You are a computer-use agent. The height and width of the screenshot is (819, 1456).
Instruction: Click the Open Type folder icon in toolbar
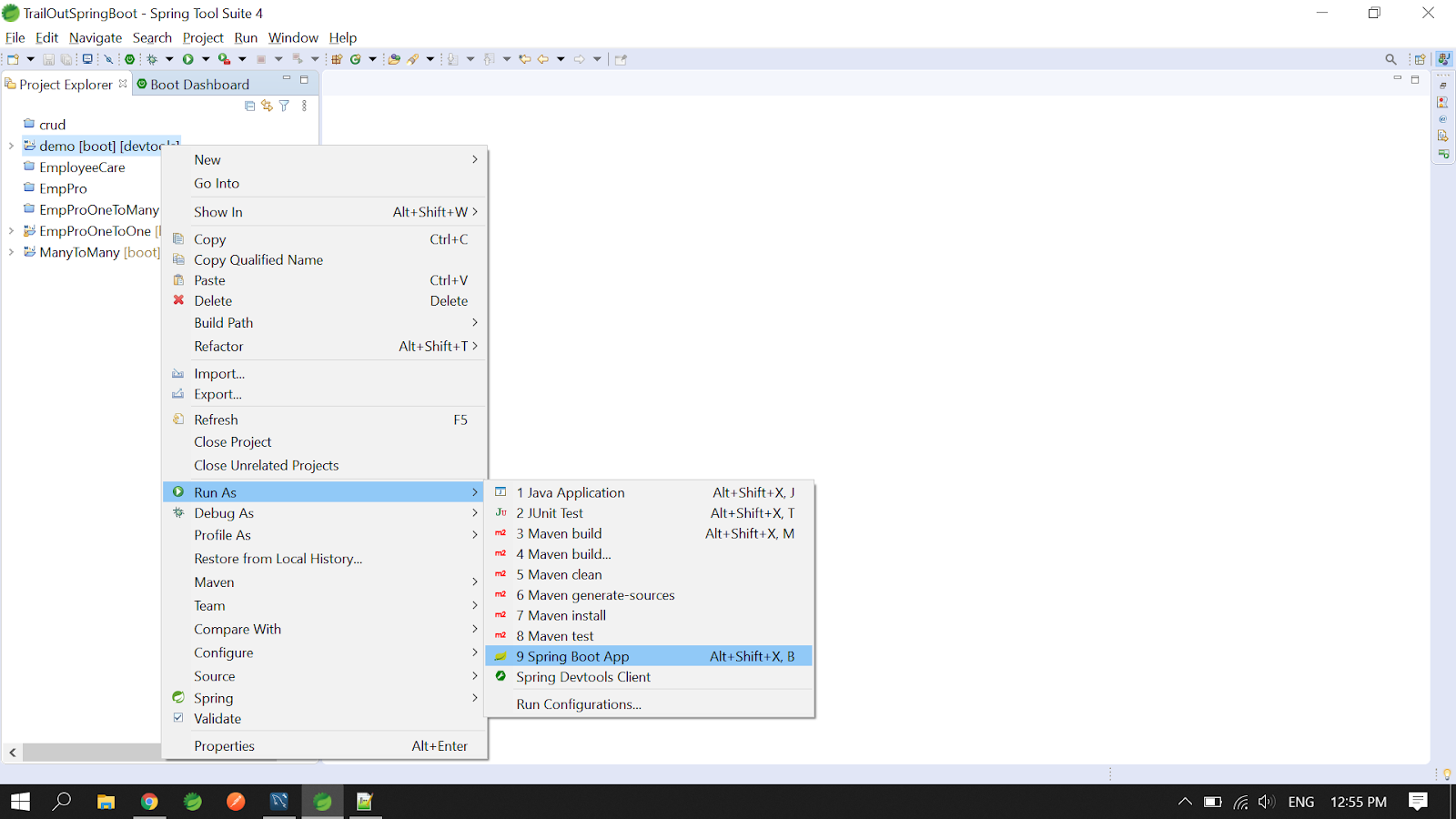click(394, 59)
